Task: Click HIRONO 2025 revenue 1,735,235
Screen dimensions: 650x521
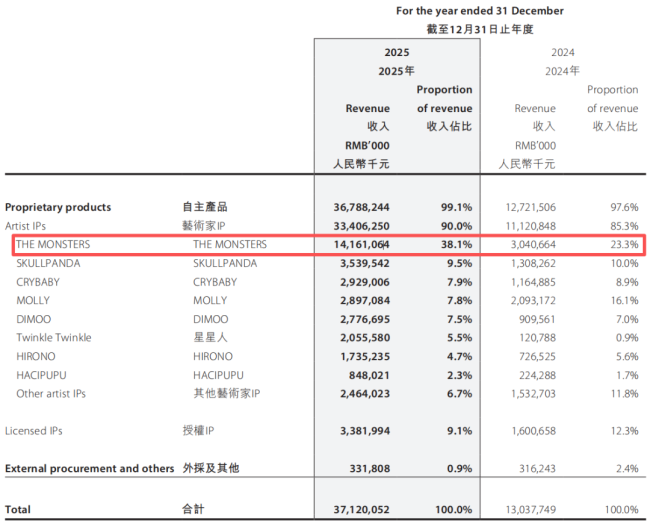Action: click(365, 356)
